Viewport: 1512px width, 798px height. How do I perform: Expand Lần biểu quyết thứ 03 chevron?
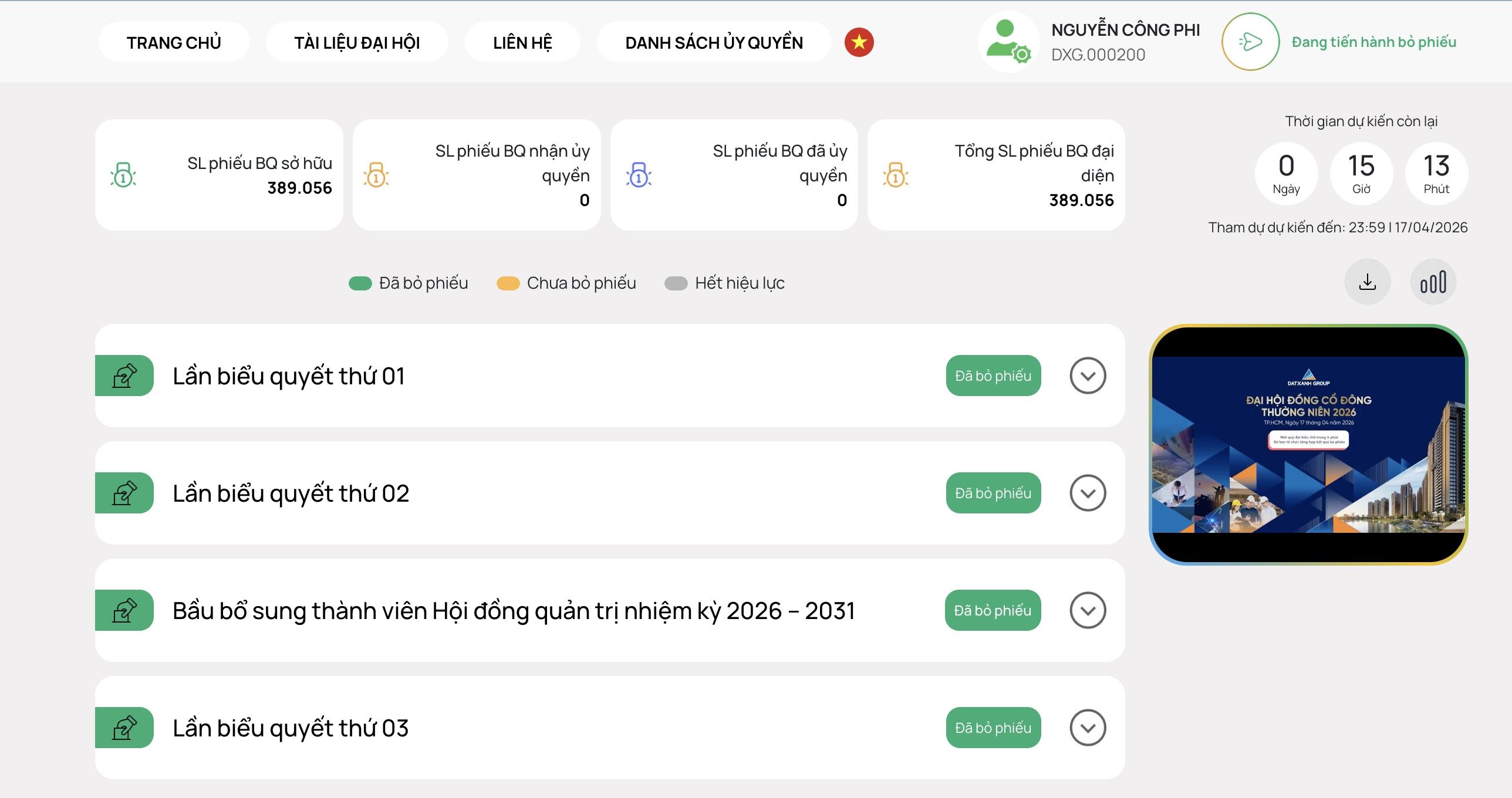(x=1088, y=728)
